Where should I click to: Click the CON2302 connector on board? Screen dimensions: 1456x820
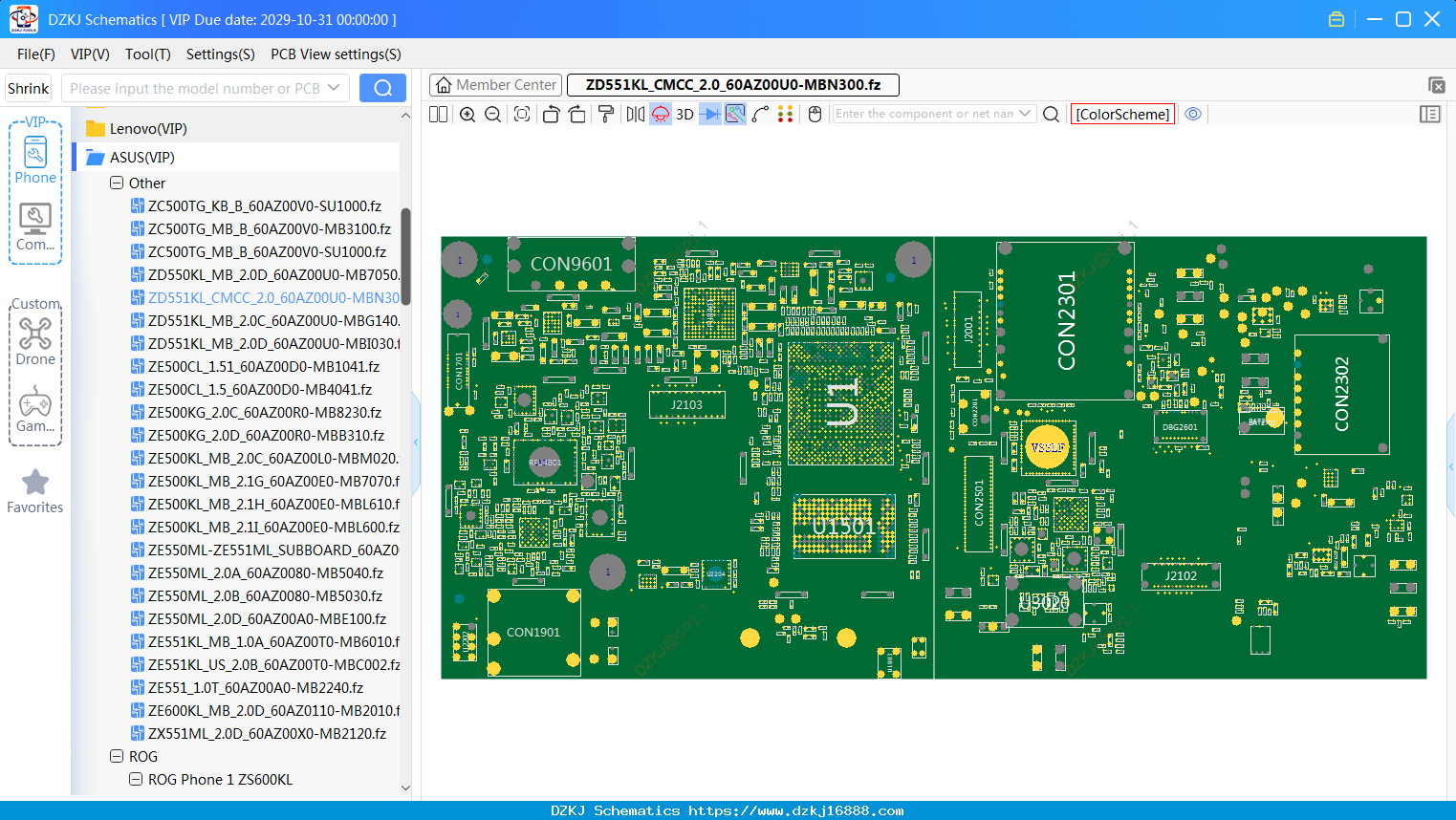(1341, 395)
